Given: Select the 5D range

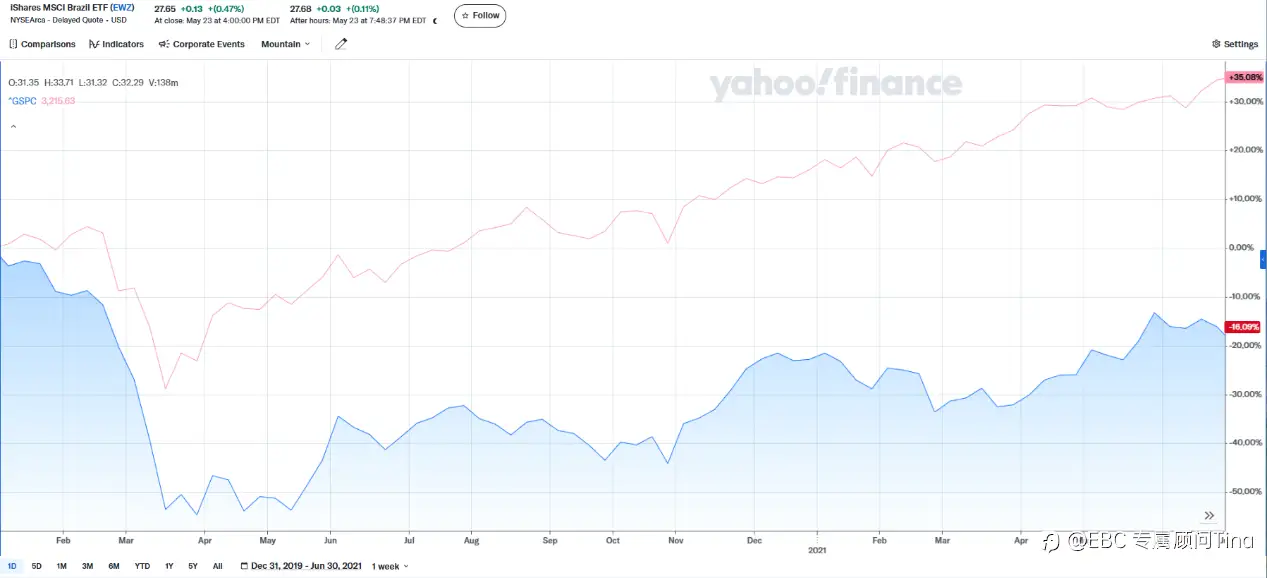Looking at the screenshot, I should coord(37,566).
